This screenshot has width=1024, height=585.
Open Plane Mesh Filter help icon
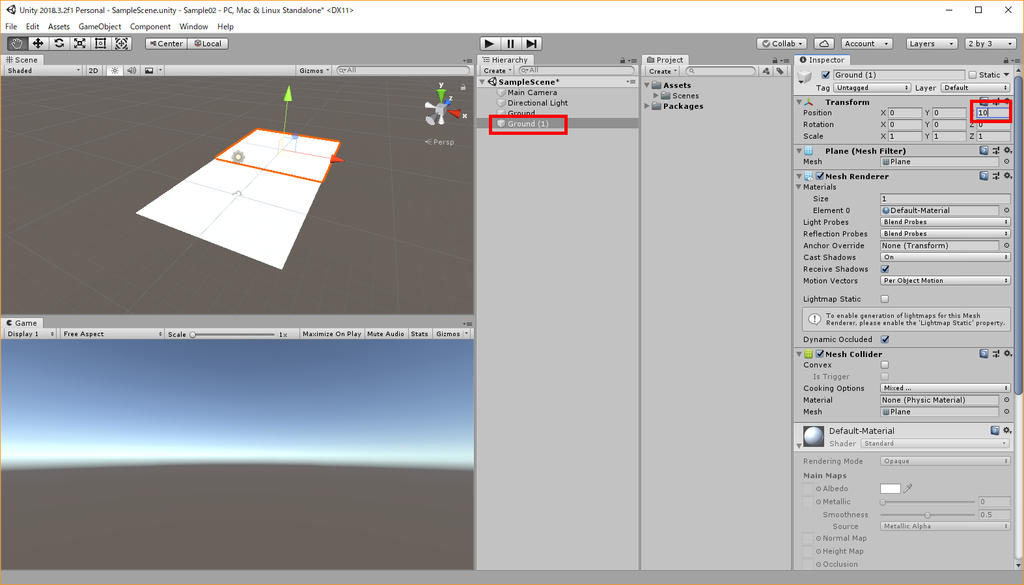point(984,151)
